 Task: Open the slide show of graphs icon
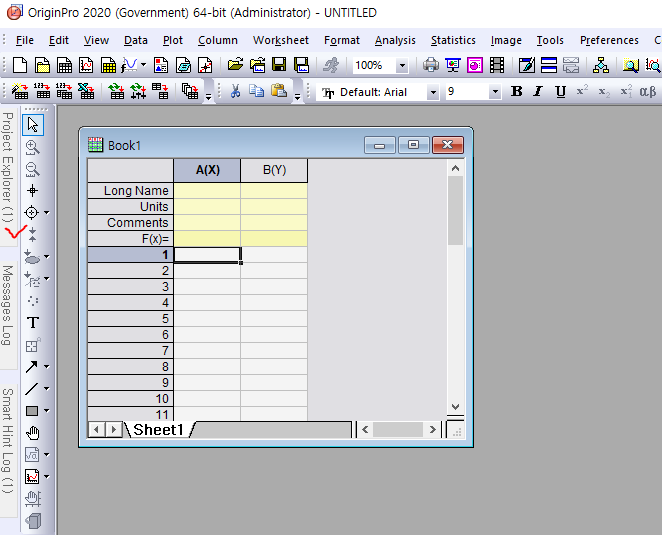[453, 65]
